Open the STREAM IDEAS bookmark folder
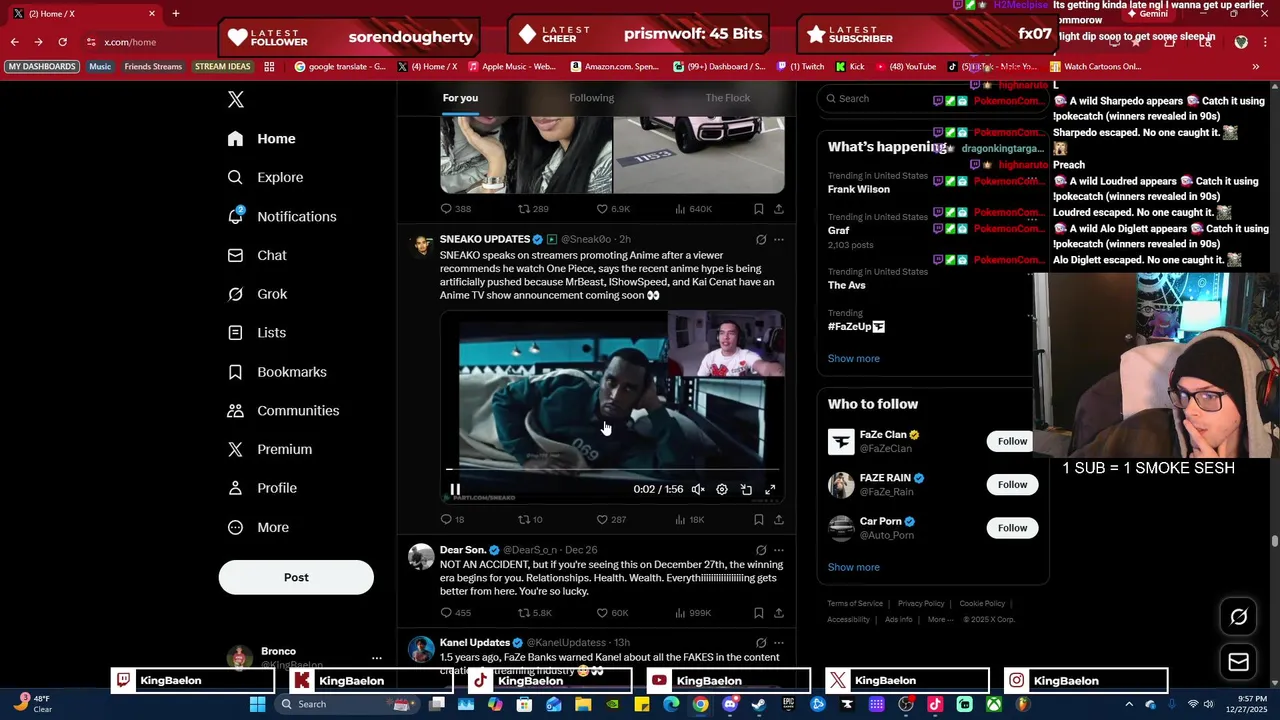This screenshot has height=720, width=1280. [x=223, y=67]
